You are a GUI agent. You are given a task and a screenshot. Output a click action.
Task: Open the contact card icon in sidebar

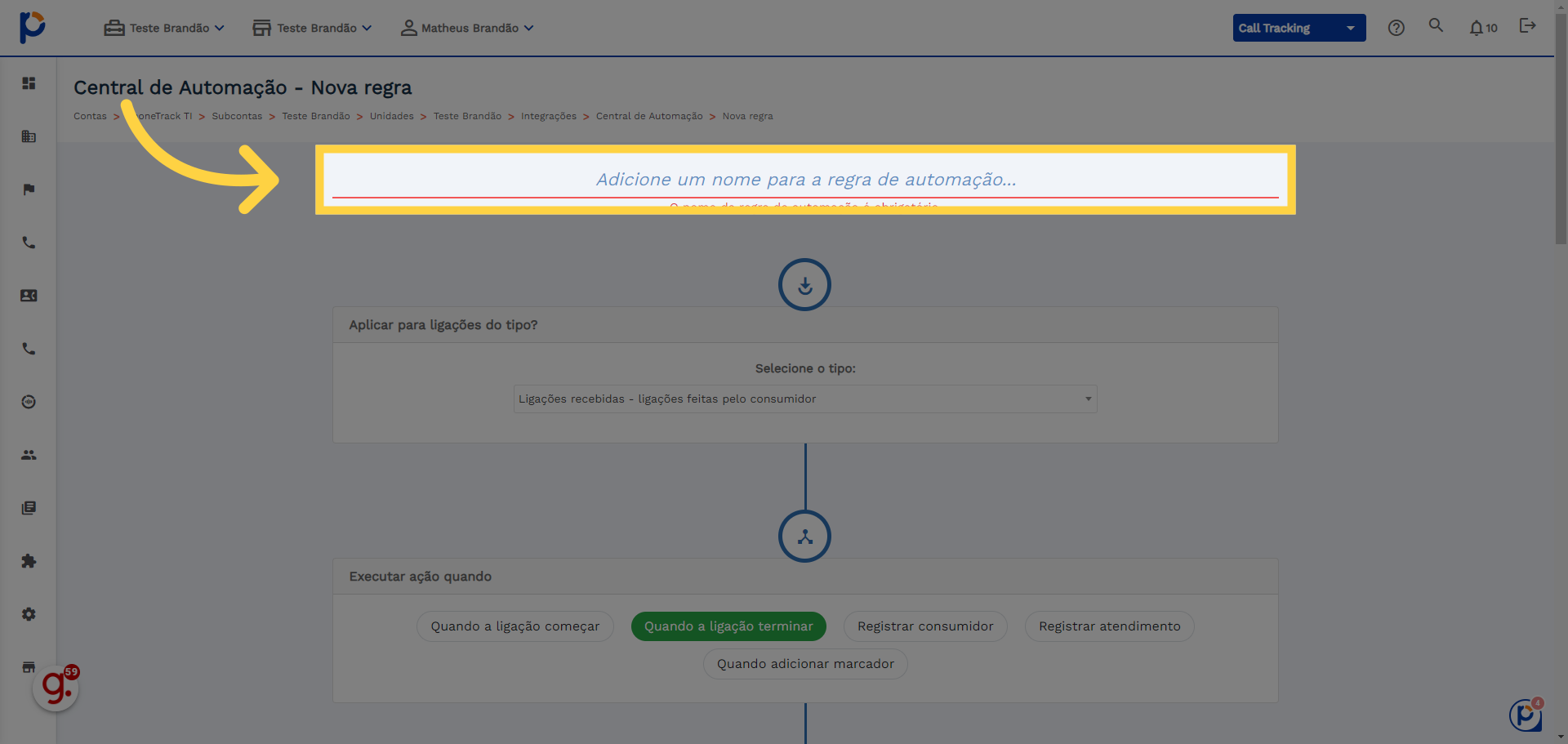click(29, 296)
